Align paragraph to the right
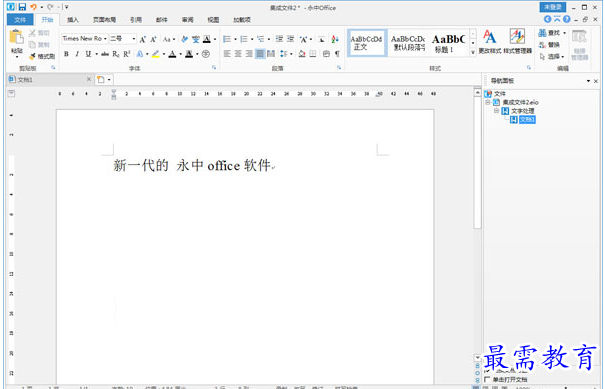The height and width of the screenshot is (389, 605). tap(249, 54)
